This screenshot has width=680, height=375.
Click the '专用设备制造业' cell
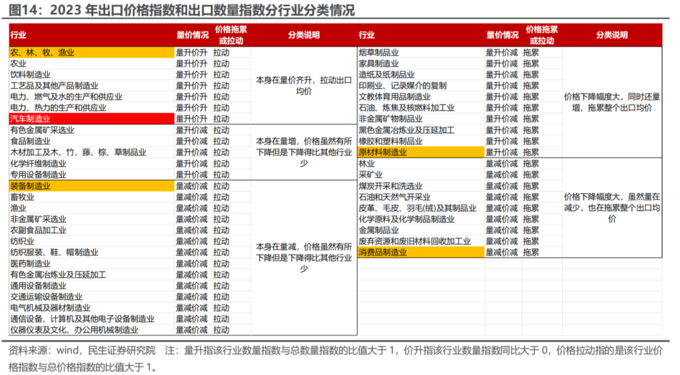coord(38,175)
